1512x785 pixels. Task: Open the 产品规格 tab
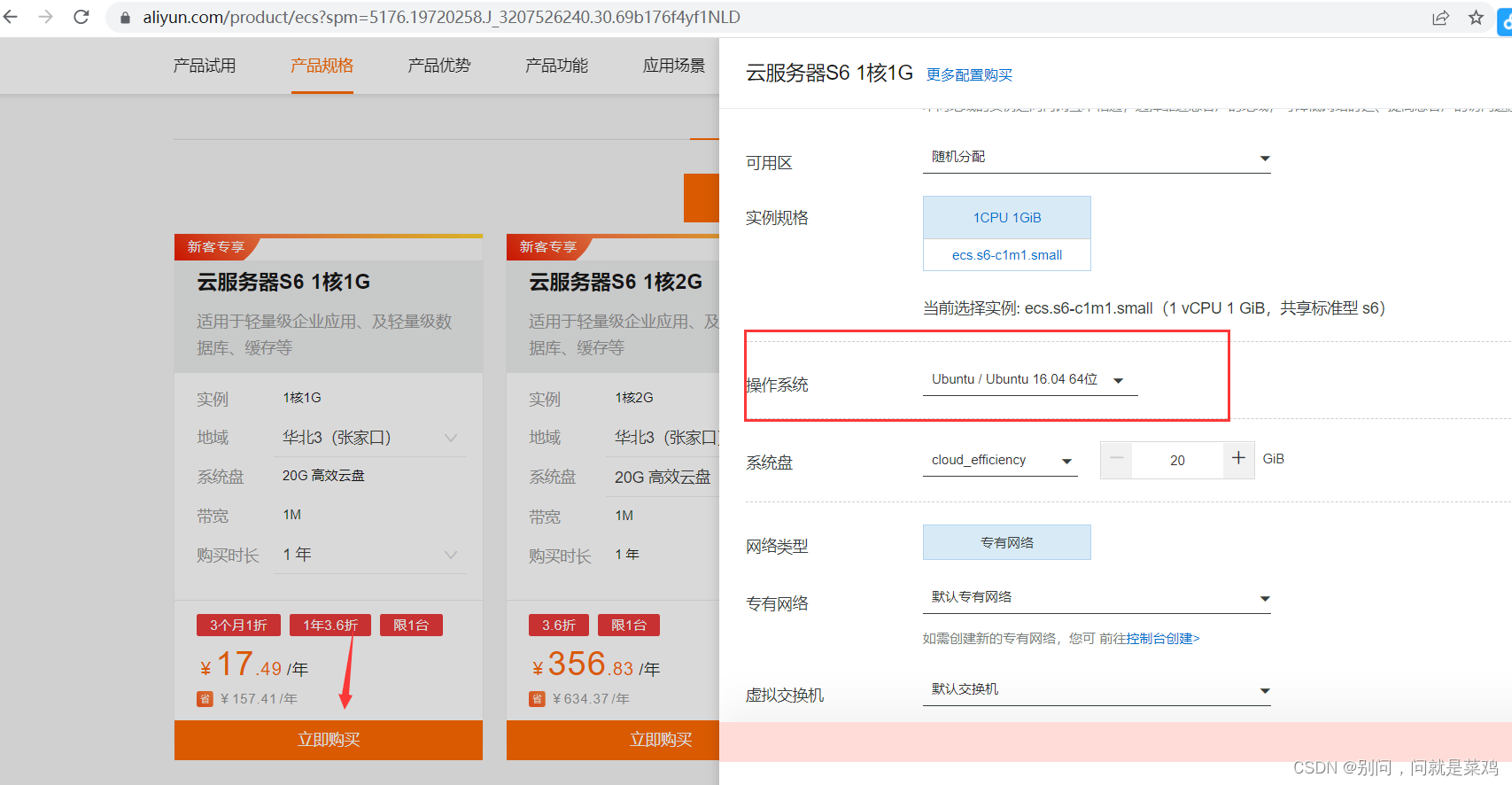[x=322, y=66]
